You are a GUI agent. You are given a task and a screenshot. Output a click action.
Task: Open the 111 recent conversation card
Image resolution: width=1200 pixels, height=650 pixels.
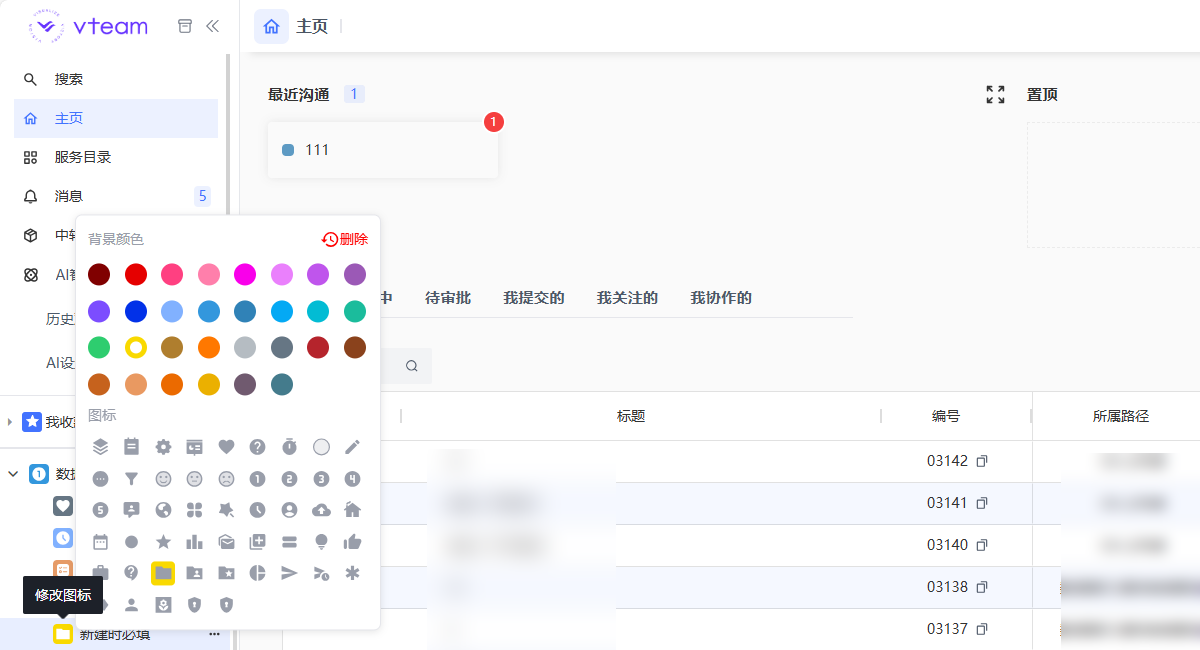383,150
